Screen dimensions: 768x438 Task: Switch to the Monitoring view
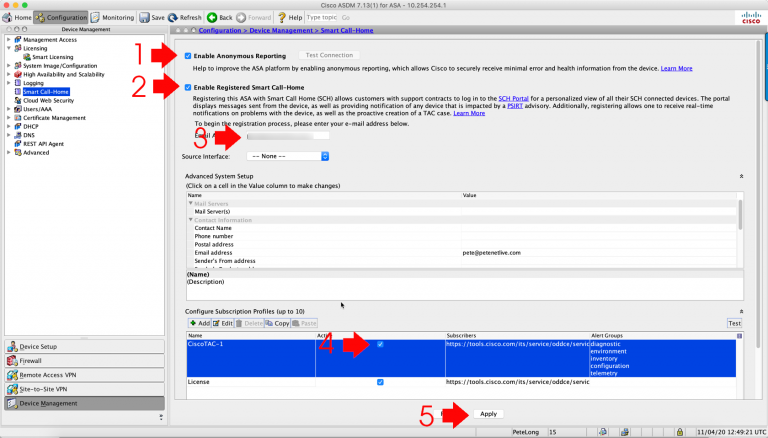click(x=112, y=17)
